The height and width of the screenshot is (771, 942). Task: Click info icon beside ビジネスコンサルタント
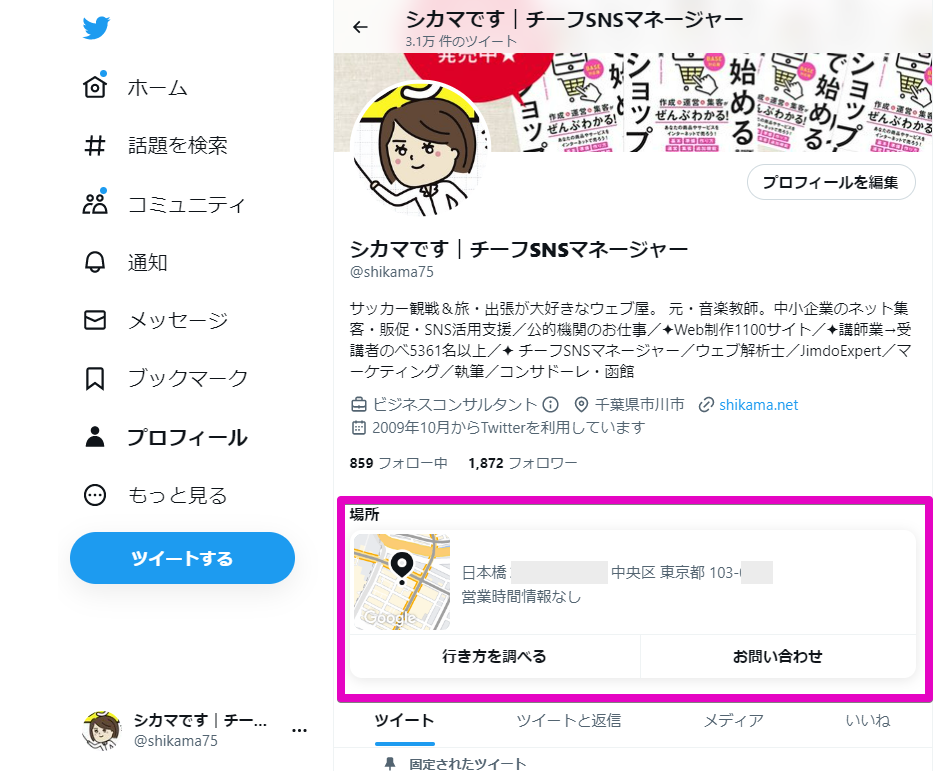pos(550,405)
